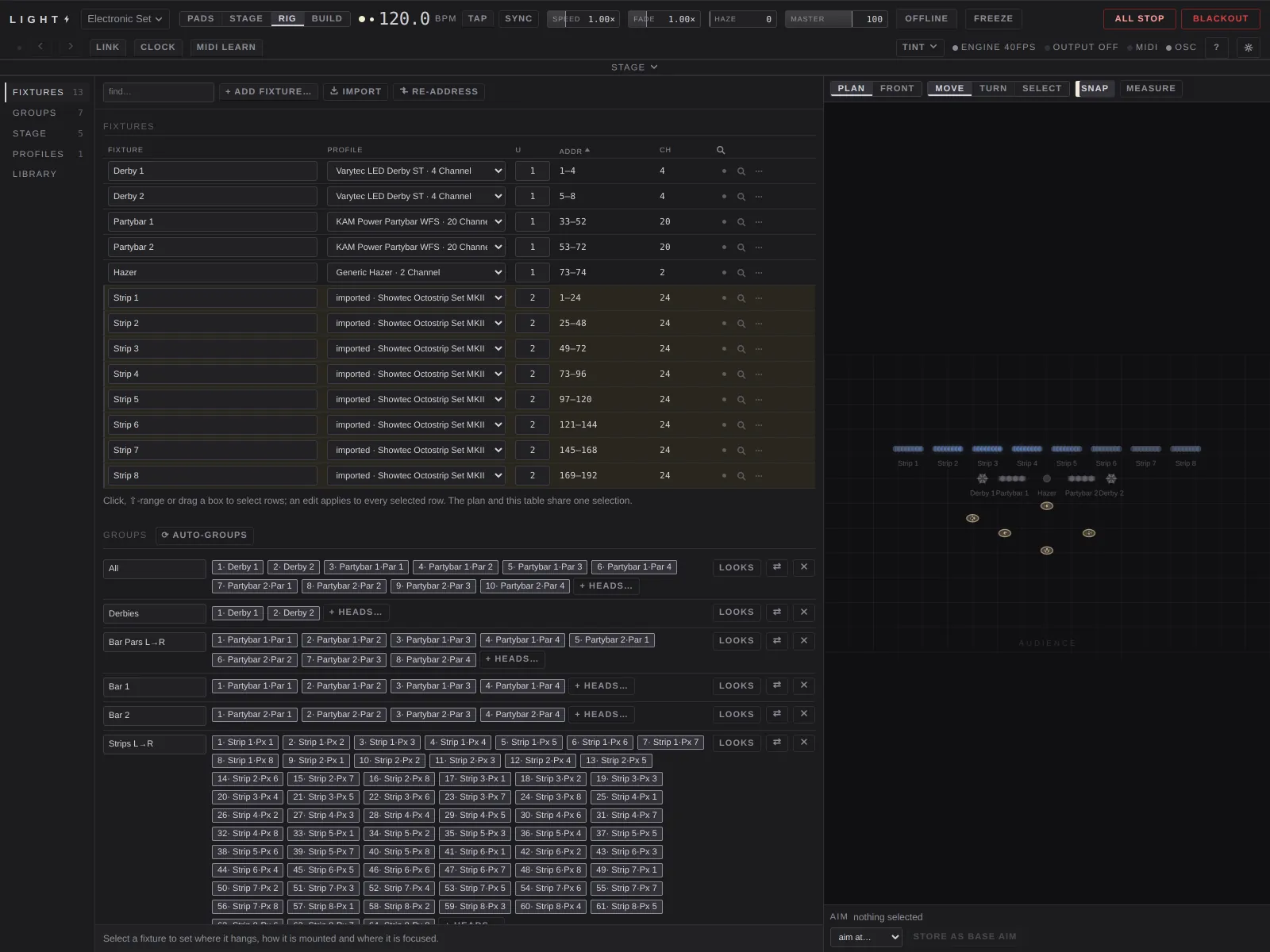1270x952 pixels.
Task: Toggle the FREEZE button
Action: [994, 19]
